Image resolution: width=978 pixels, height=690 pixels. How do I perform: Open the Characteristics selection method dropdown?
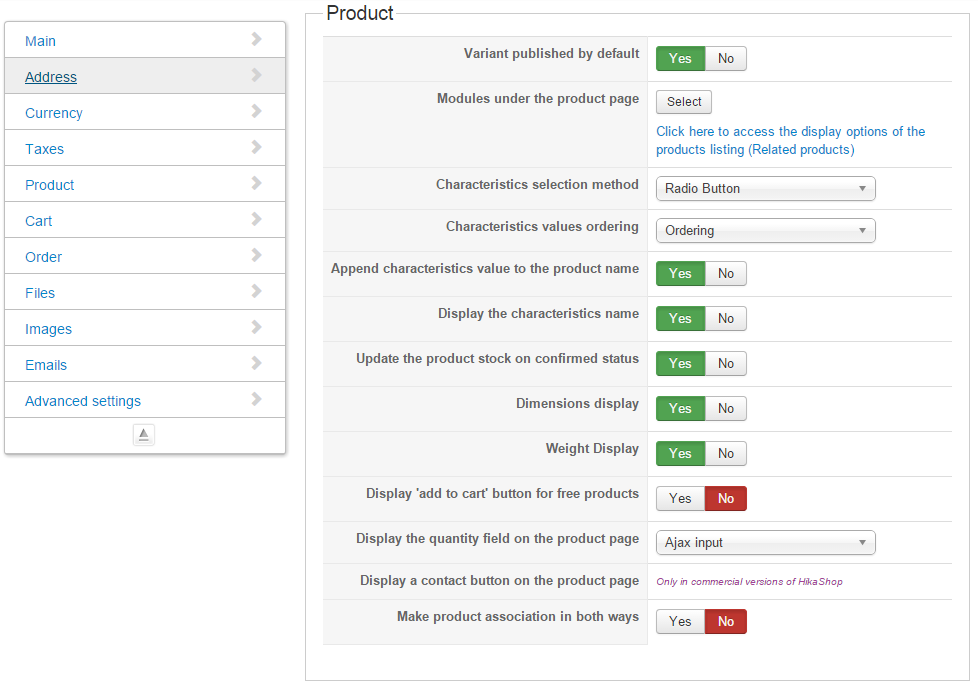(x=765, y=189)
